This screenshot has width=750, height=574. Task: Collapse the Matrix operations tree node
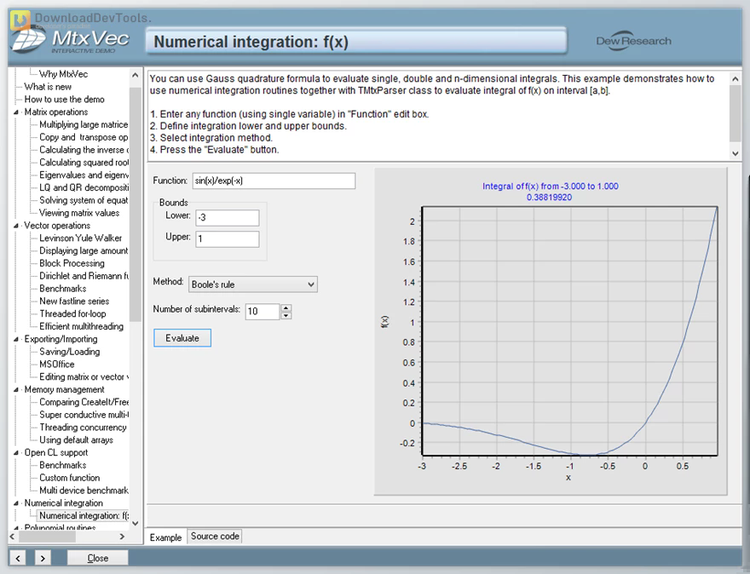(x=16, y=112)
